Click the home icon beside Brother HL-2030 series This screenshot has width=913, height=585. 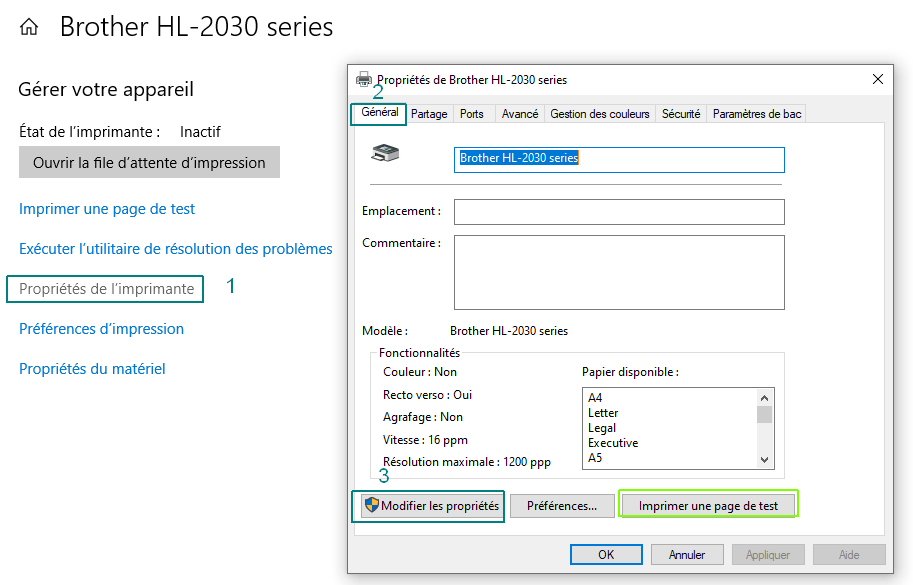pos(29,27)
